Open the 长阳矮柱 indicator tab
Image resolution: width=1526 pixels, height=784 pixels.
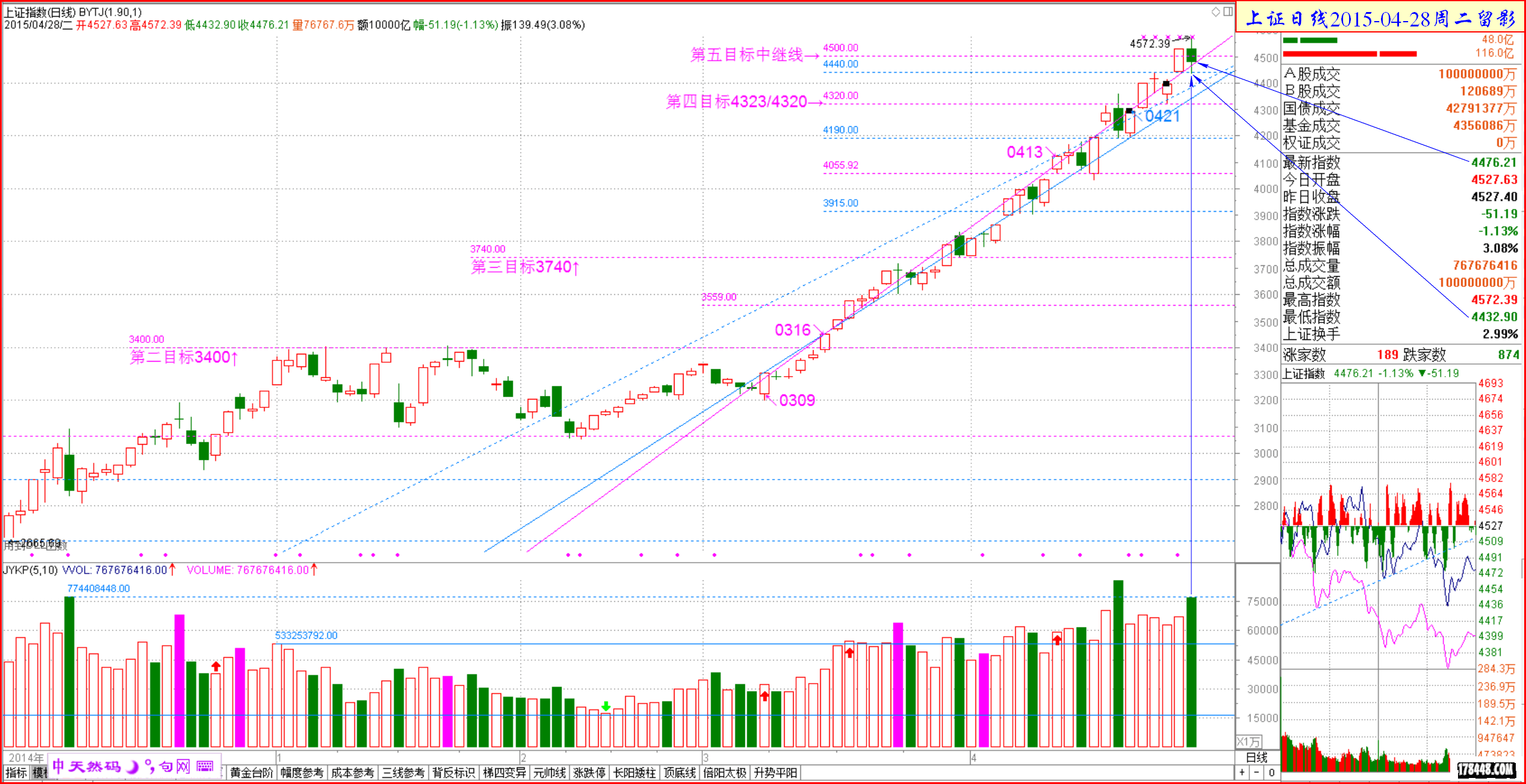pos(634,773)
